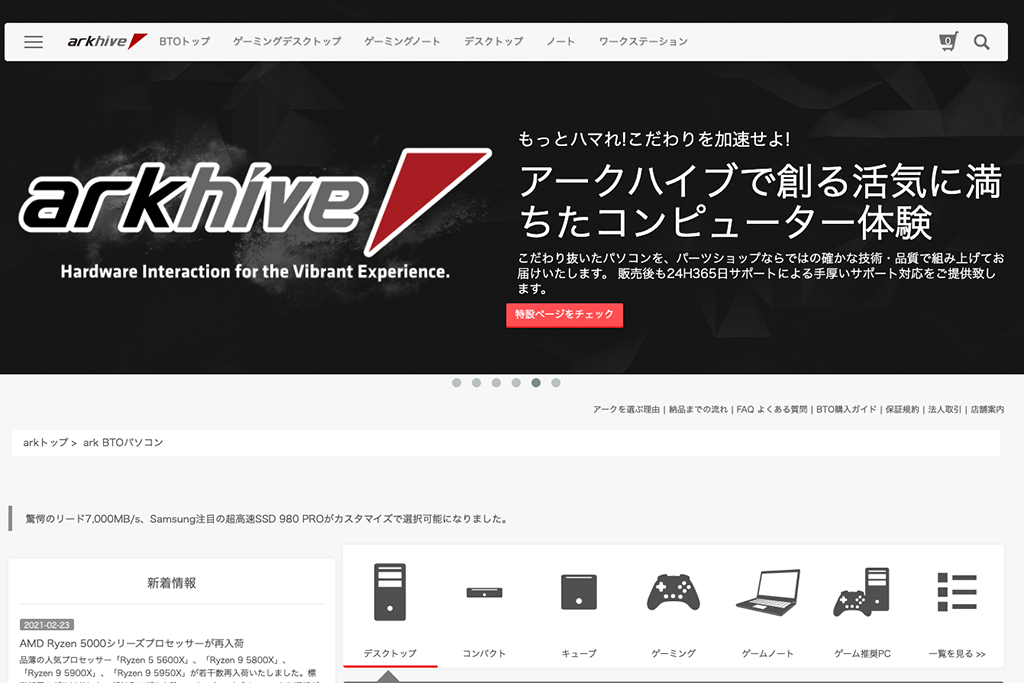
Task: Select the キューブ PC icon
Action: pyautogui.click(x=579, y=592)
